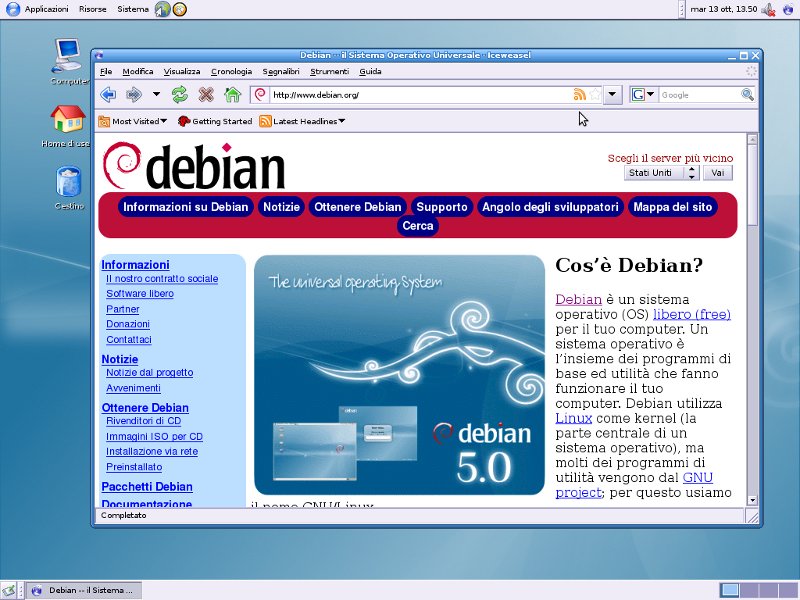Follow the Software libero link
Viewport: 800px width, 600px height.
point(140,294)
